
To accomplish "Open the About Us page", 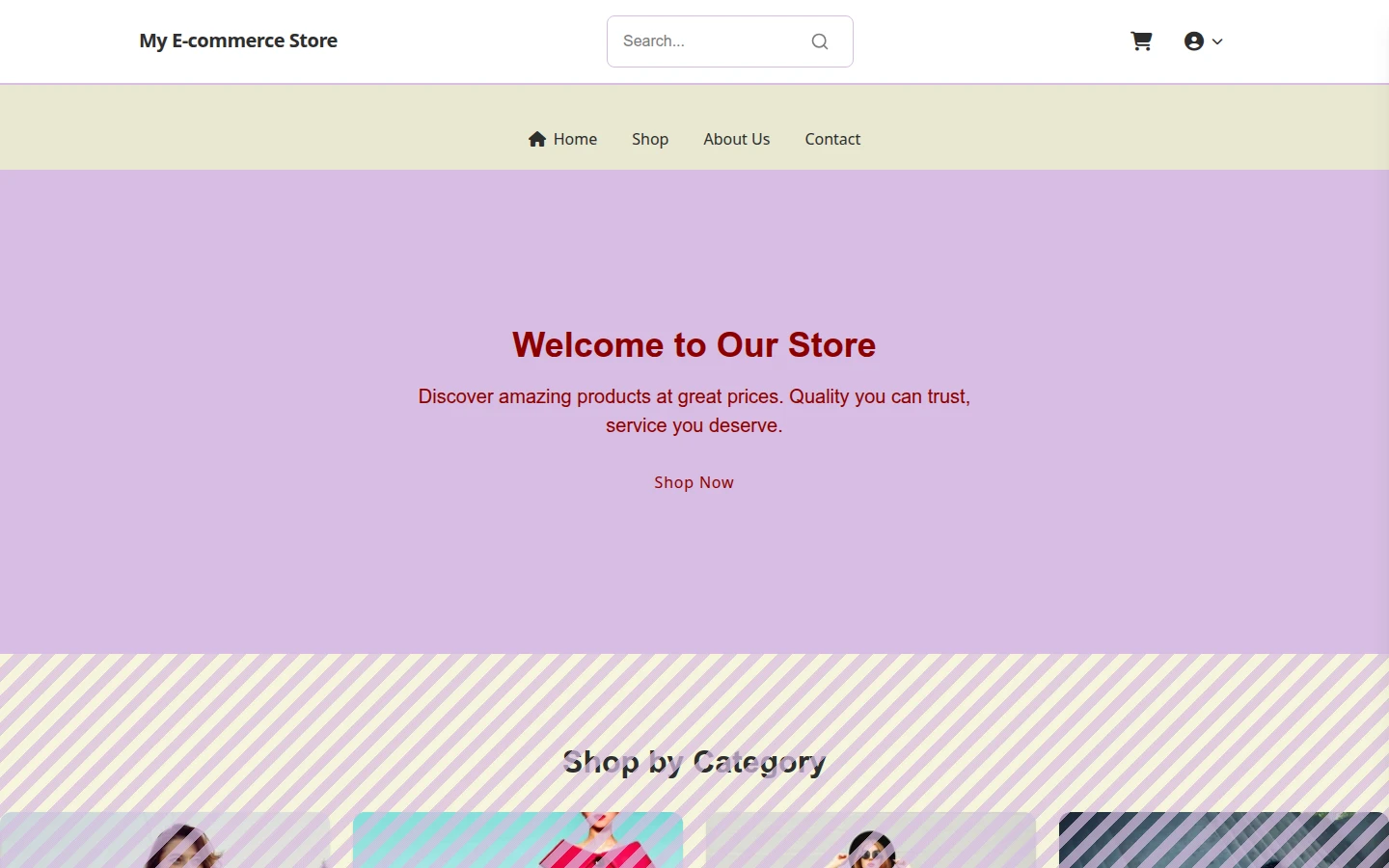I will pos(737,139).
